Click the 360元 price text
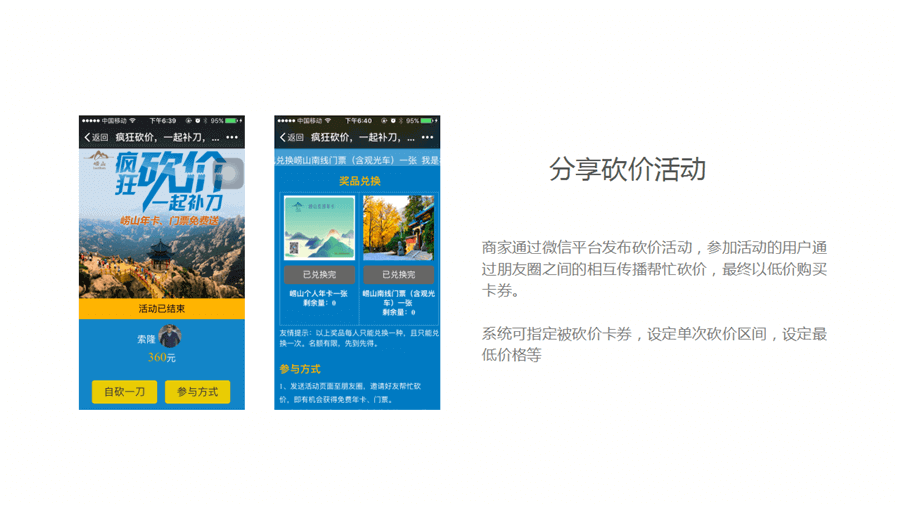Screen dimensions: 900x506 point(161,357)
